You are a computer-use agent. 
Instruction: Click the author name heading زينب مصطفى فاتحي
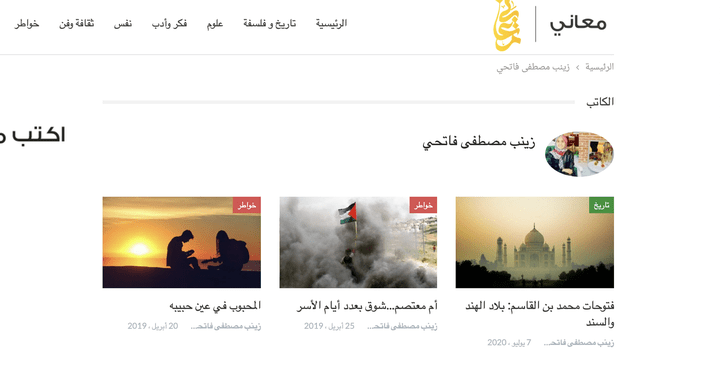pos(478,142)
